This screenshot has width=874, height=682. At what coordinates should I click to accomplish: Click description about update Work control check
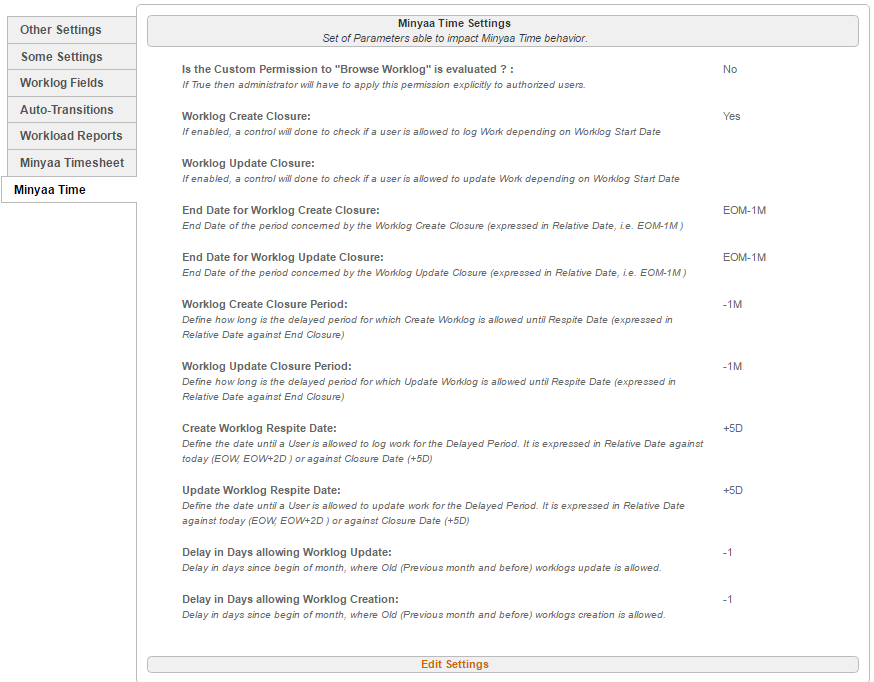[x=430, y=179]
